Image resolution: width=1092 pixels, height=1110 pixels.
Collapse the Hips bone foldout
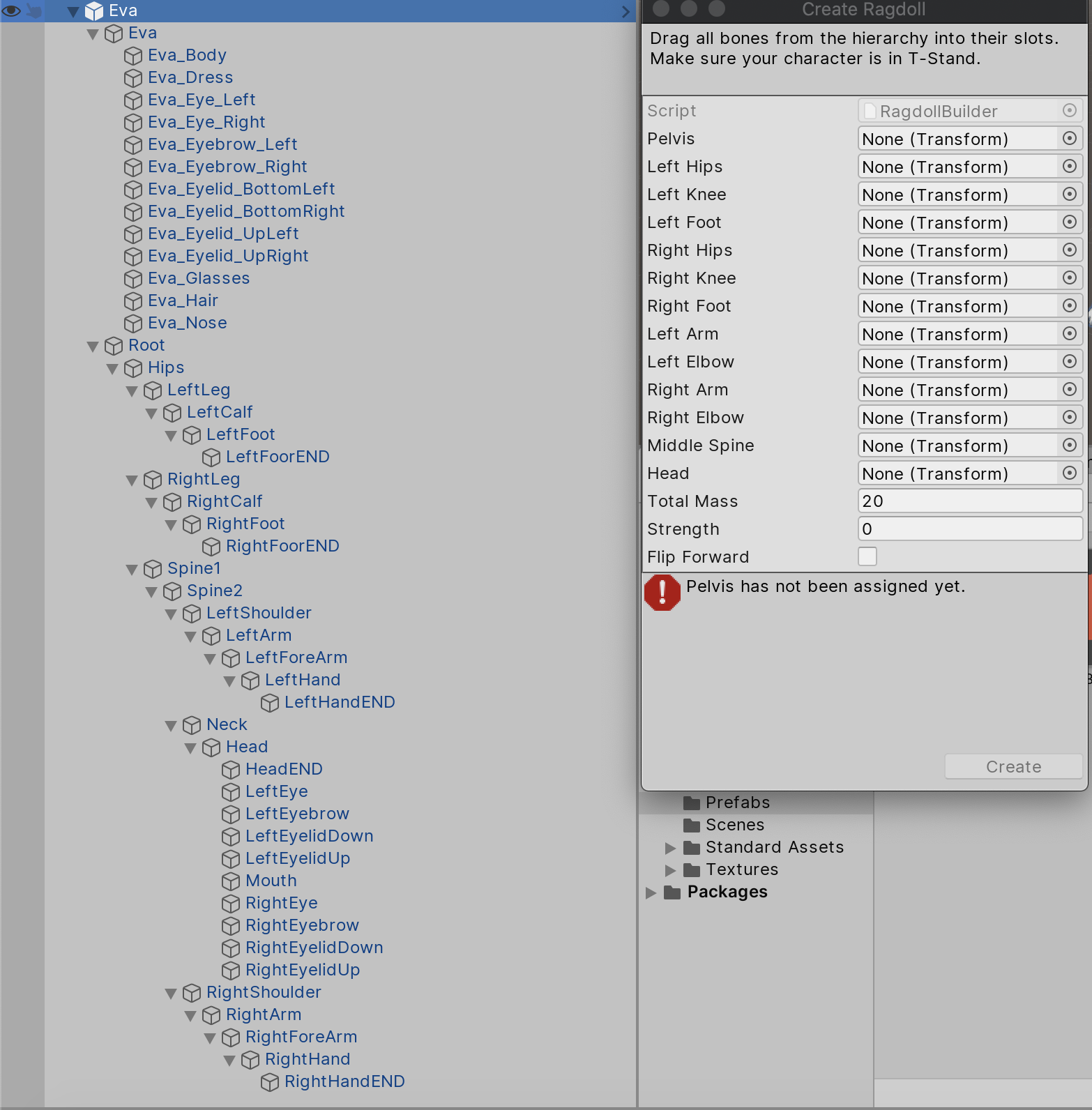point(112,368)
